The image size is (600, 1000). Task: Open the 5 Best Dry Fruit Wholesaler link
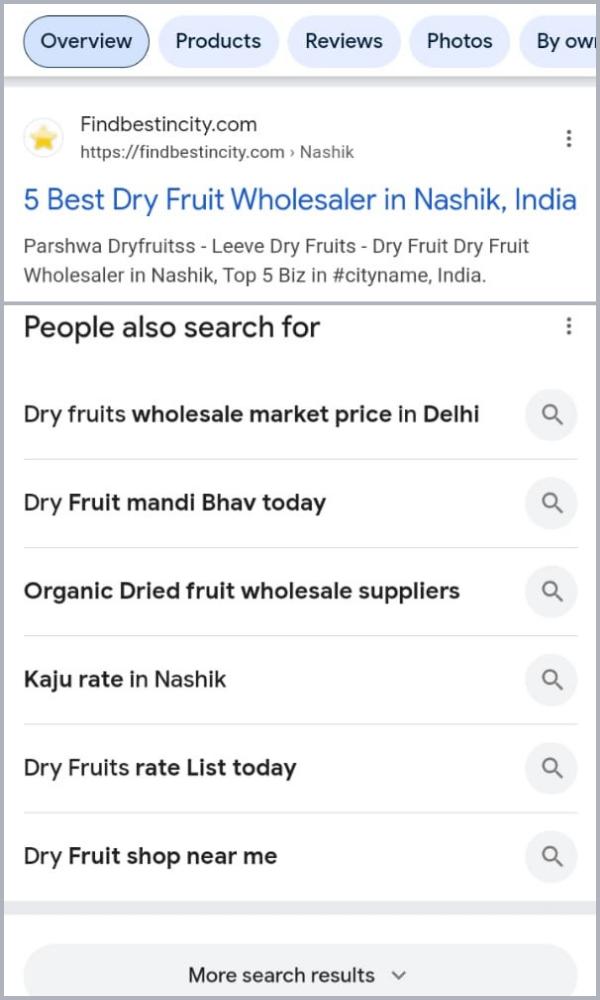pyautogui.click(x=300, y=200)
